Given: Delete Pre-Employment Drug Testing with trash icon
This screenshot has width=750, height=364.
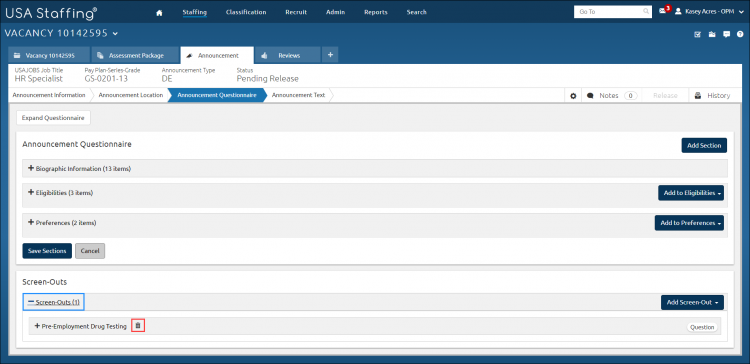Looking at the screenshot, I should (x=138, y=326).
